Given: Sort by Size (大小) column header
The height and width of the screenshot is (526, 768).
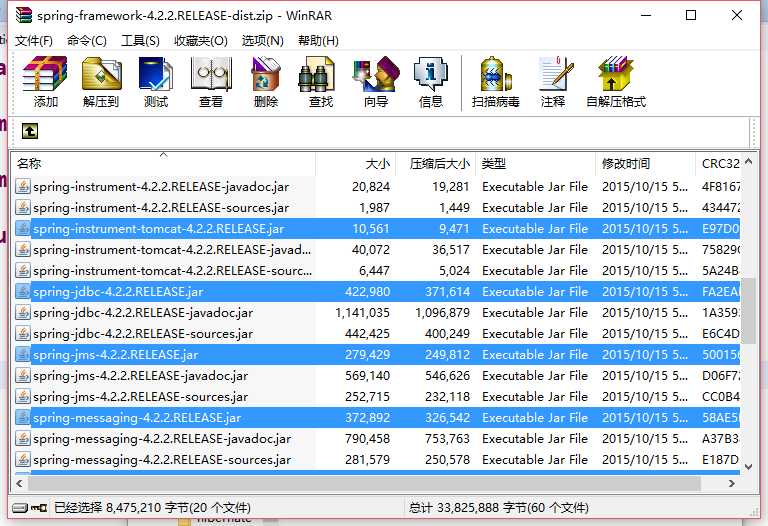Looking at the screenshot, I should click(356, 164).
